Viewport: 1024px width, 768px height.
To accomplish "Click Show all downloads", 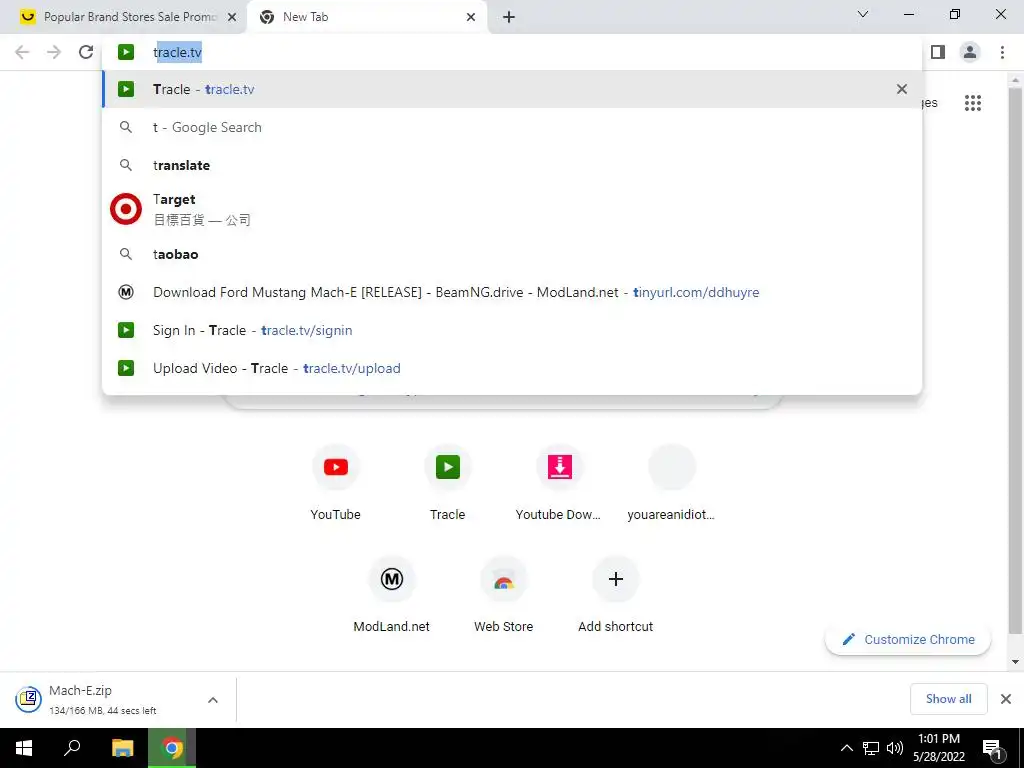I will click(x=948, y=699).
